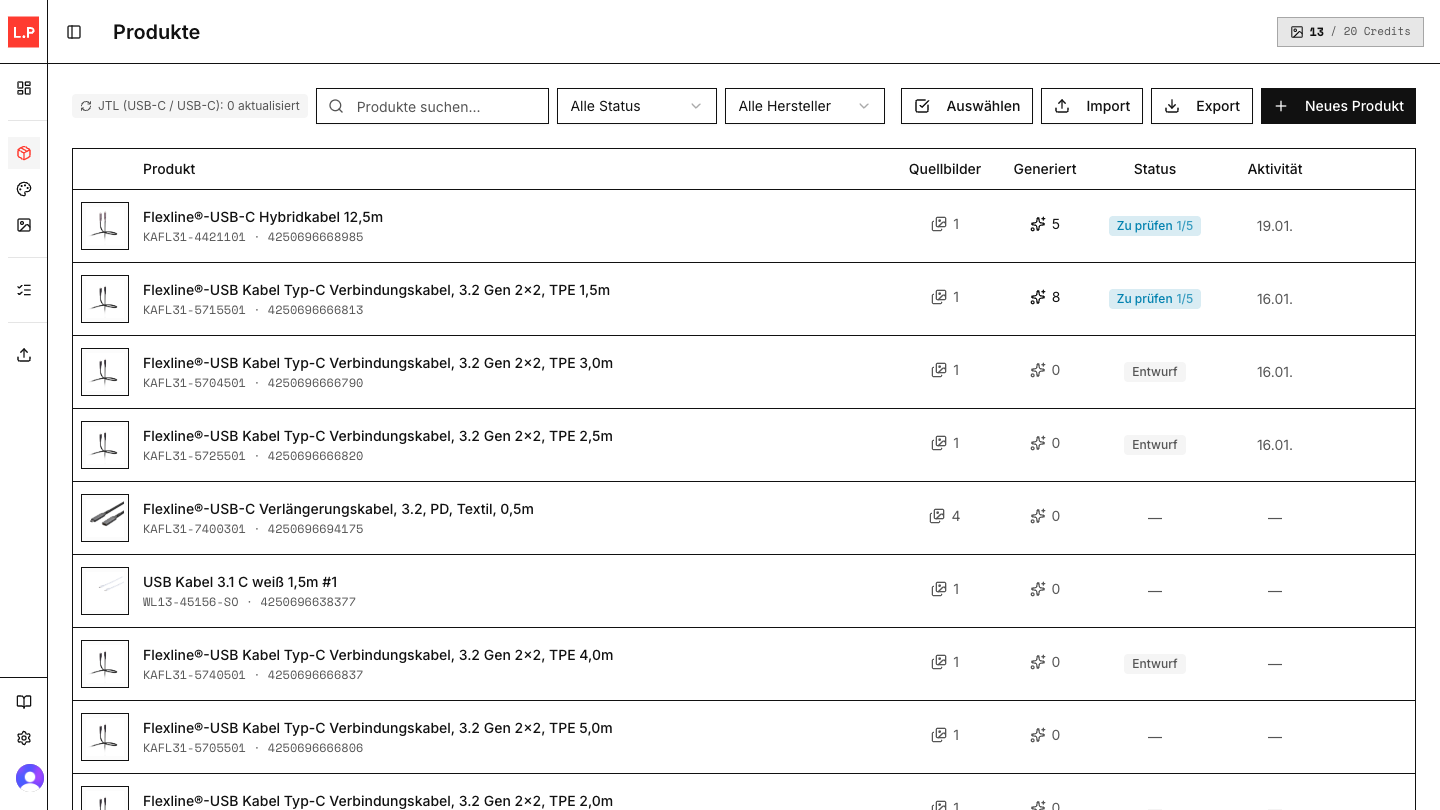The width and height of the screenshot is (1440, 810).
Task: Open Flexline Verbindungskabel TPE 5,0m product name
Action: point(378,728)
